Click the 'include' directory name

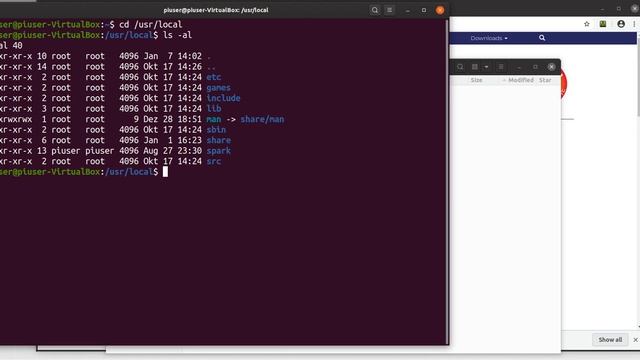point(223,98)
